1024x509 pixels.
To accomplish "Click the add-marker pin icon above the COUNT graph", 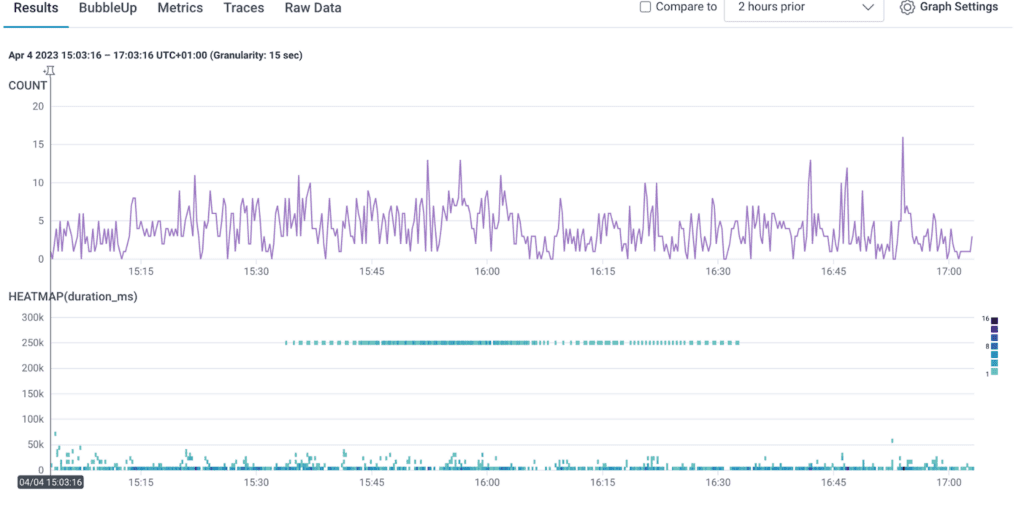I will tap(49, 70).
